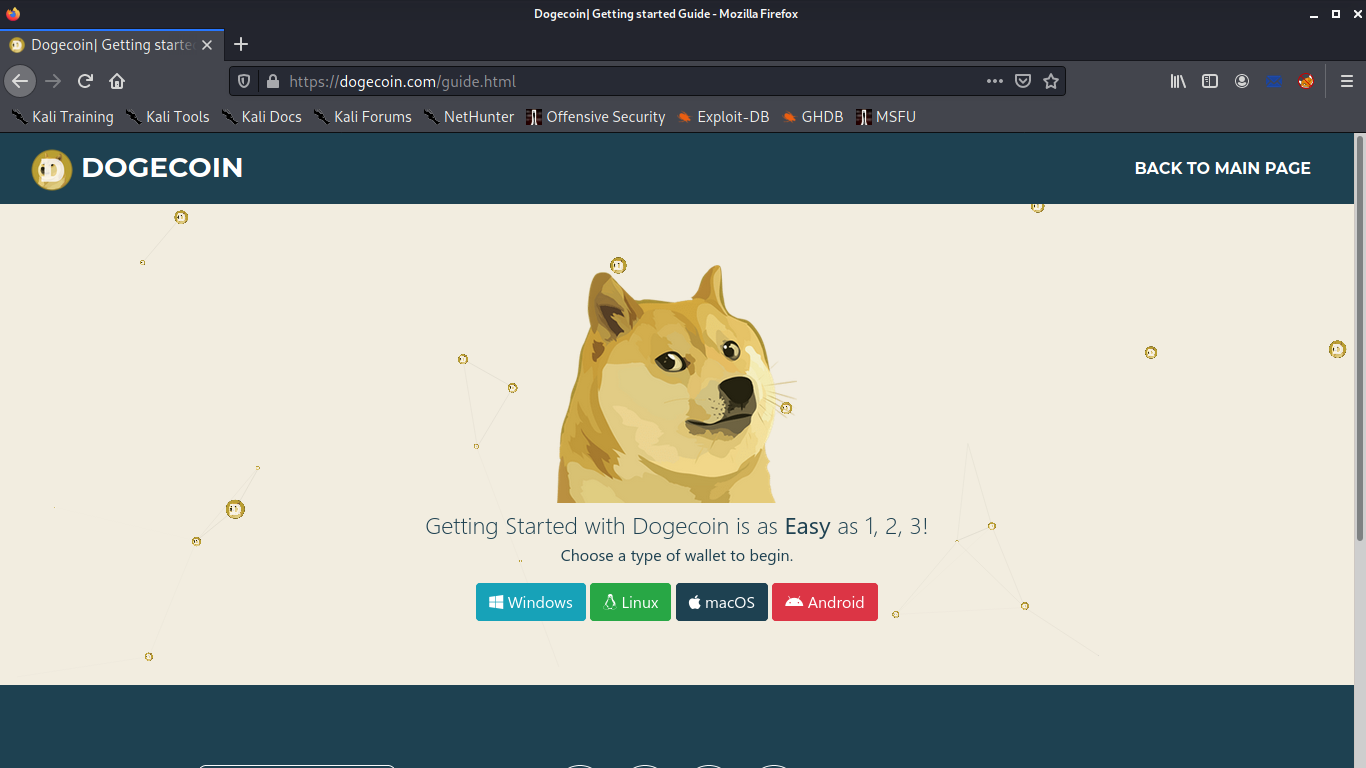Go back using the browser back arrow

[x=20, y=81]
